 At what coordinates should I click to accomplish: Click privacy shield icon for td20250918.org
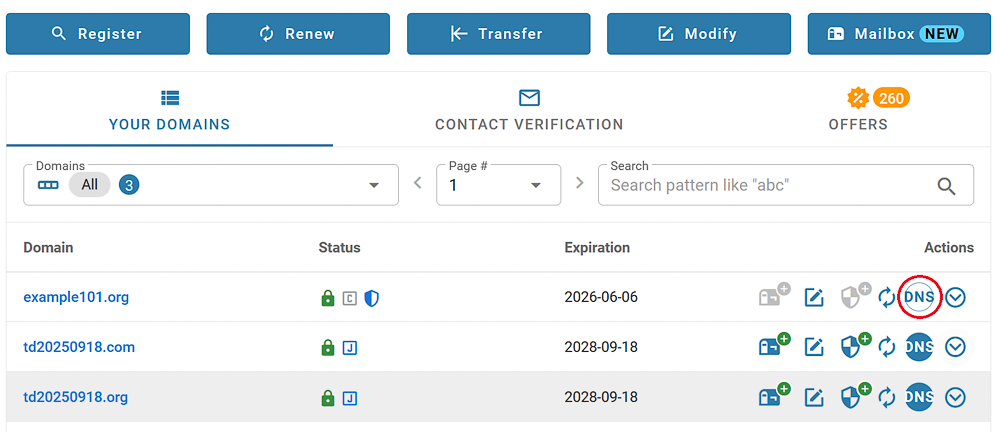[853, 397]
